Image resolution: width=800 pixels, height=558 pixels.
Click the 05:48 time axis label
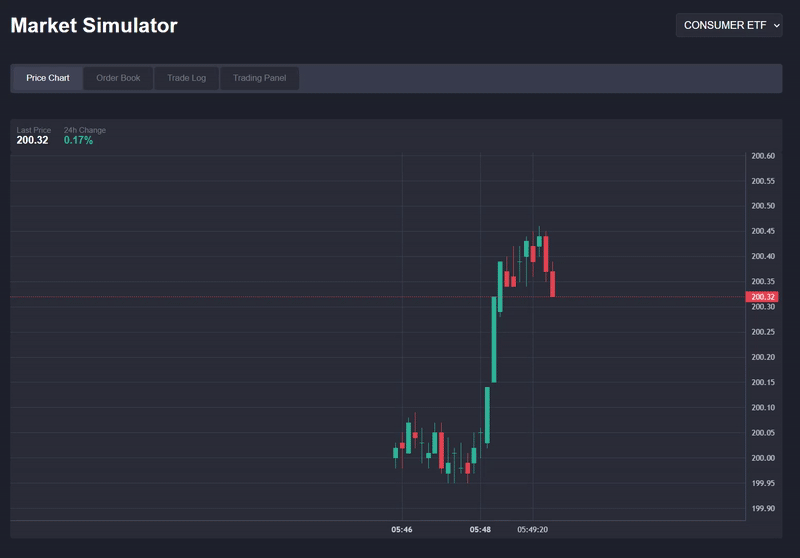(480, 529)
